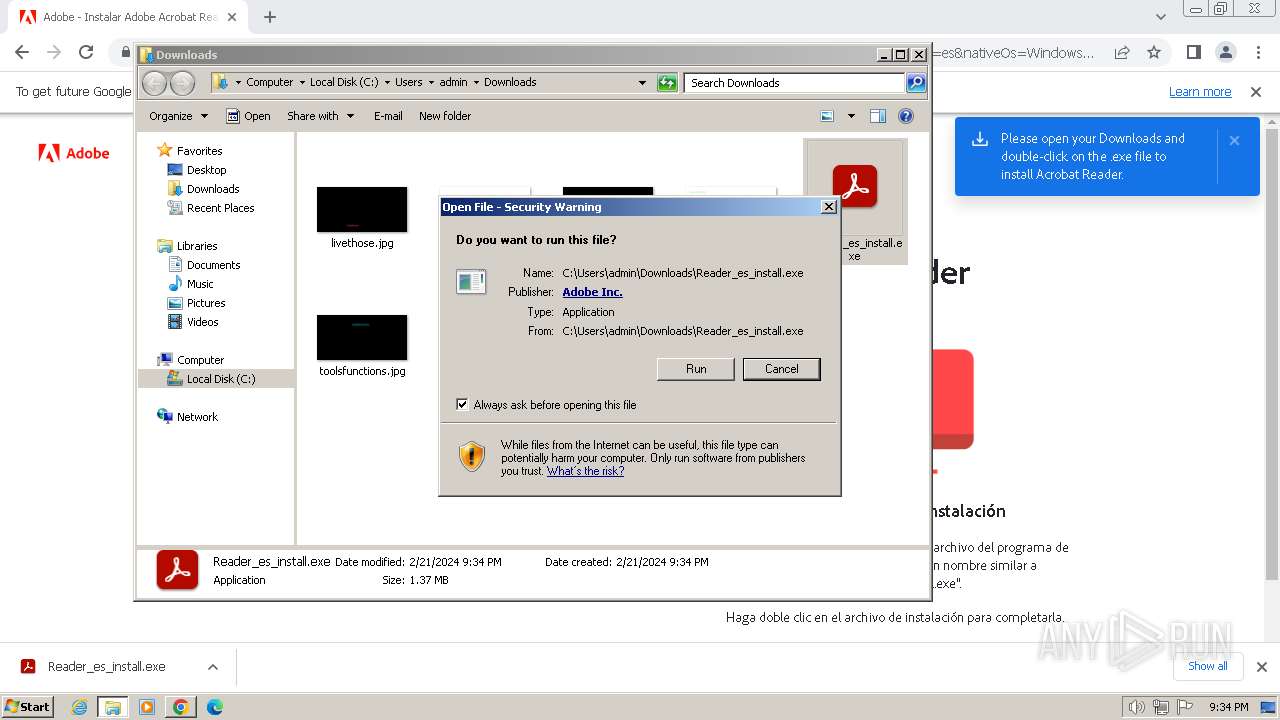Bookmark this page with the star icon
The image size is (1280, 720).
point(1154,52)
